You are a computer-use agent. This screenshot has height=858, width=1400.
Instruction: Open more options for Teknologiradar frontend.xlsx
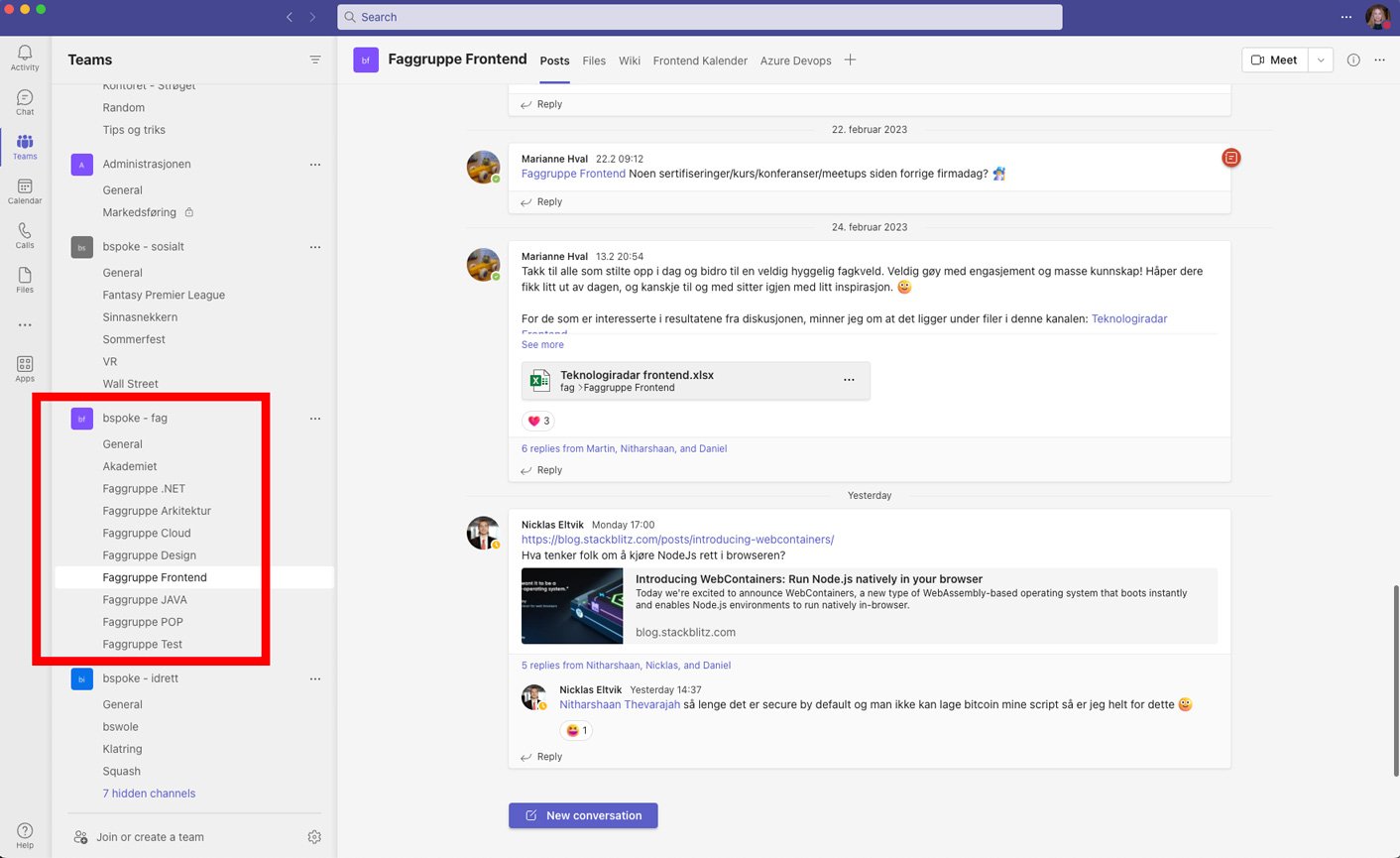coord(849,380)
